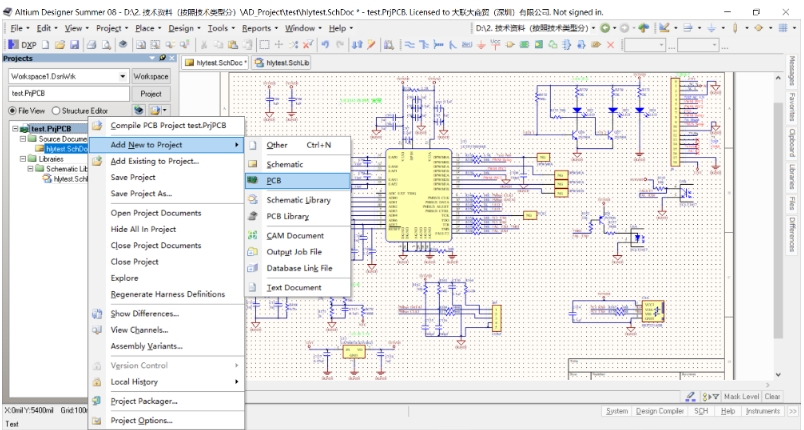
Task: Select Compile PCB Project test.PrjPCB
Action: pos(166,125)
